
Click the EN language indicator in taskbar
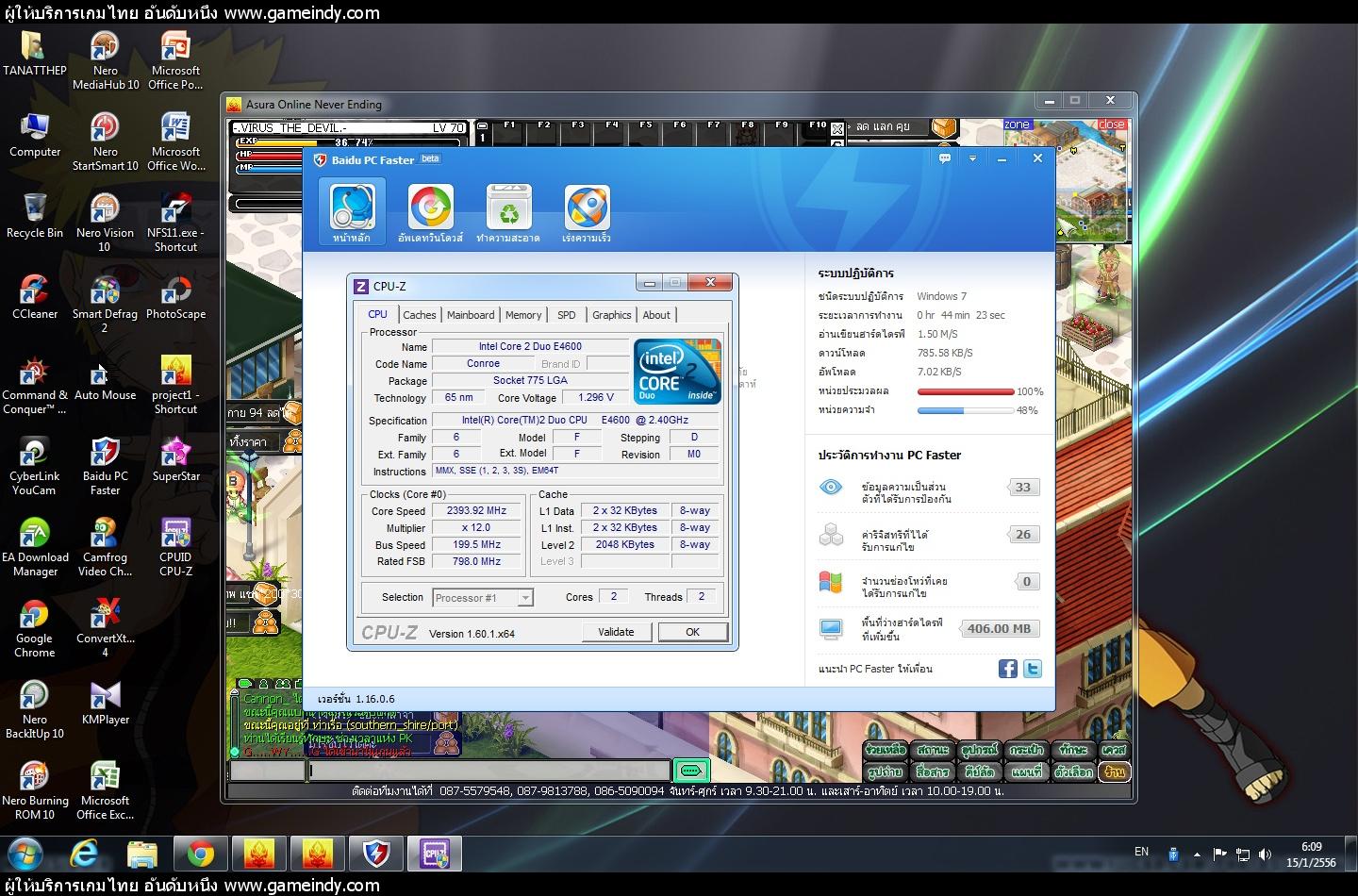pos(1141,852)
